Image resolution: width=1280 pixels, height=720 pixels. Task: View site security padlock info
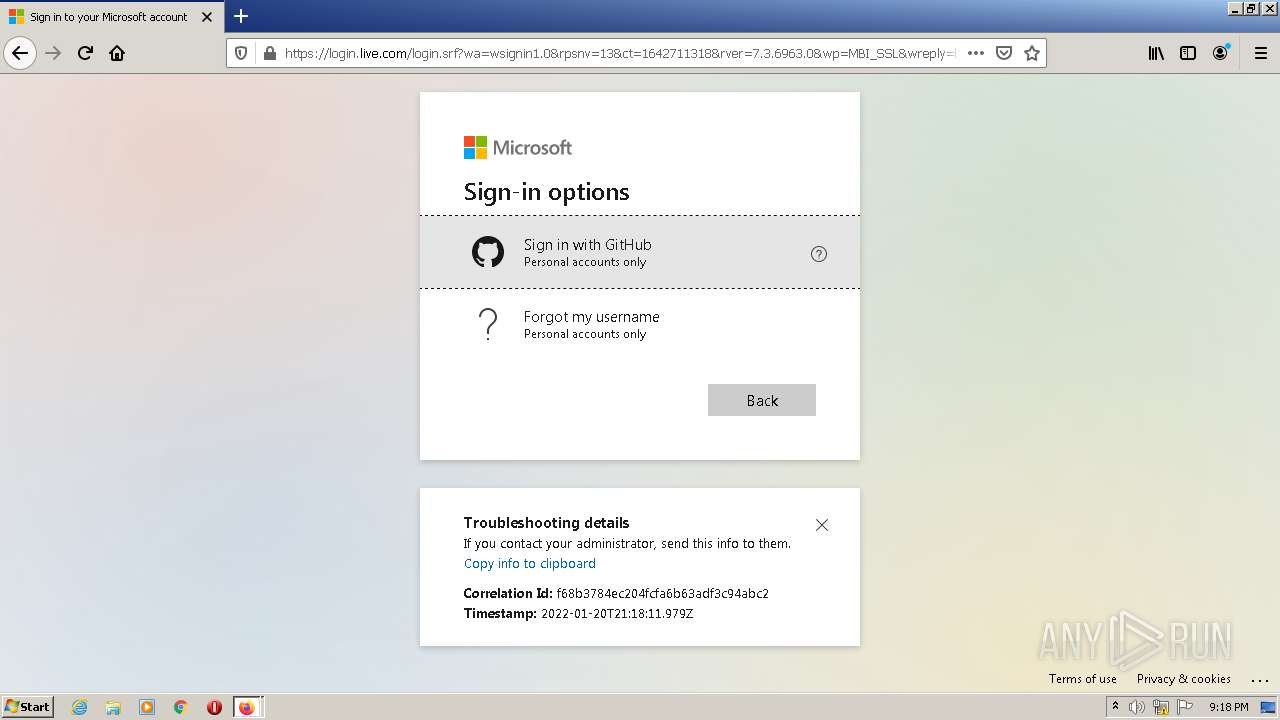click(x=269, y=53)
